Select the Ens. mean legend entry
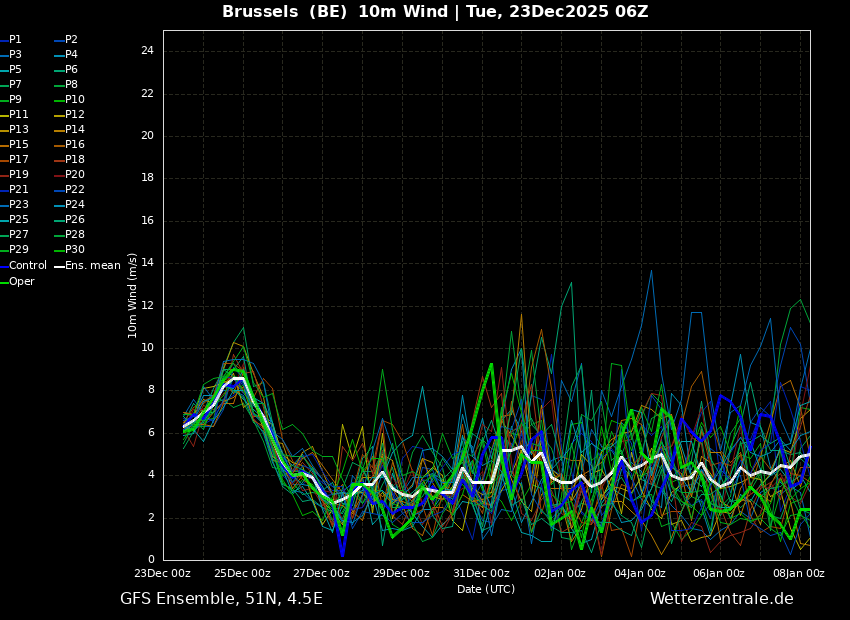850x620 pixels. point(92,266)
